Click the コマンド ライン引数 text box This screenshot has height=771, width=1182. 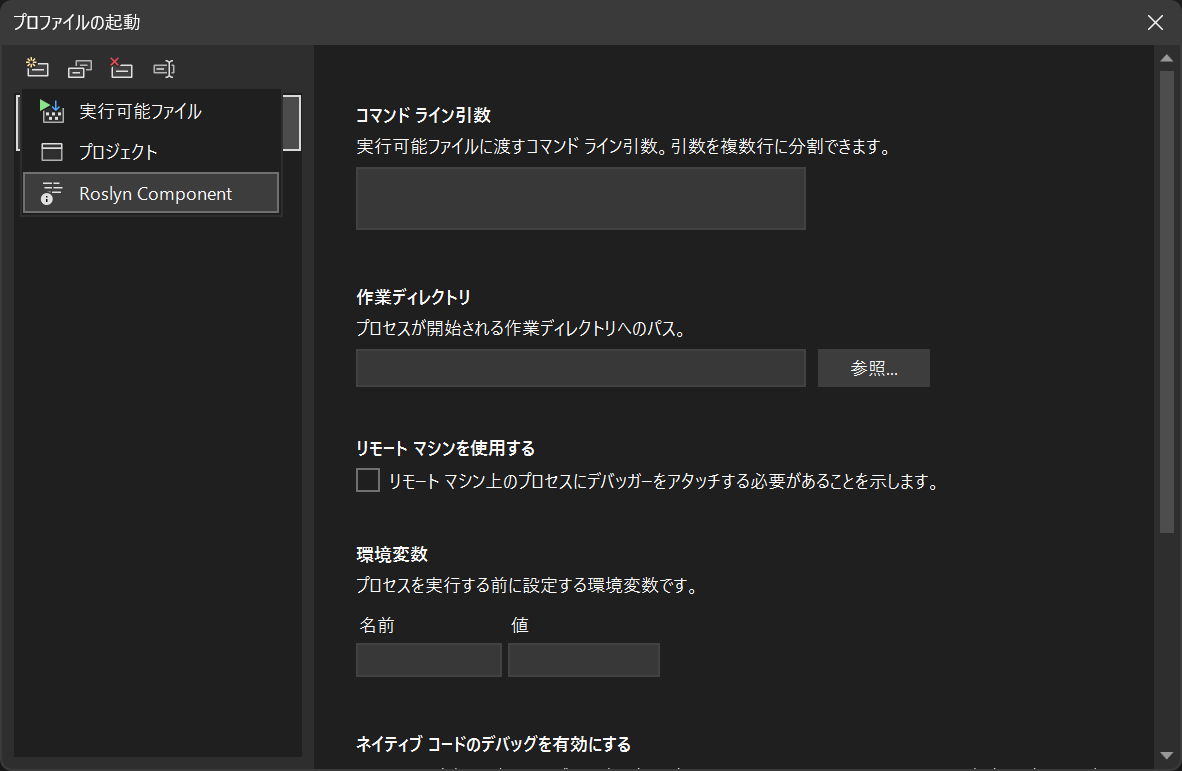point(580,198)
